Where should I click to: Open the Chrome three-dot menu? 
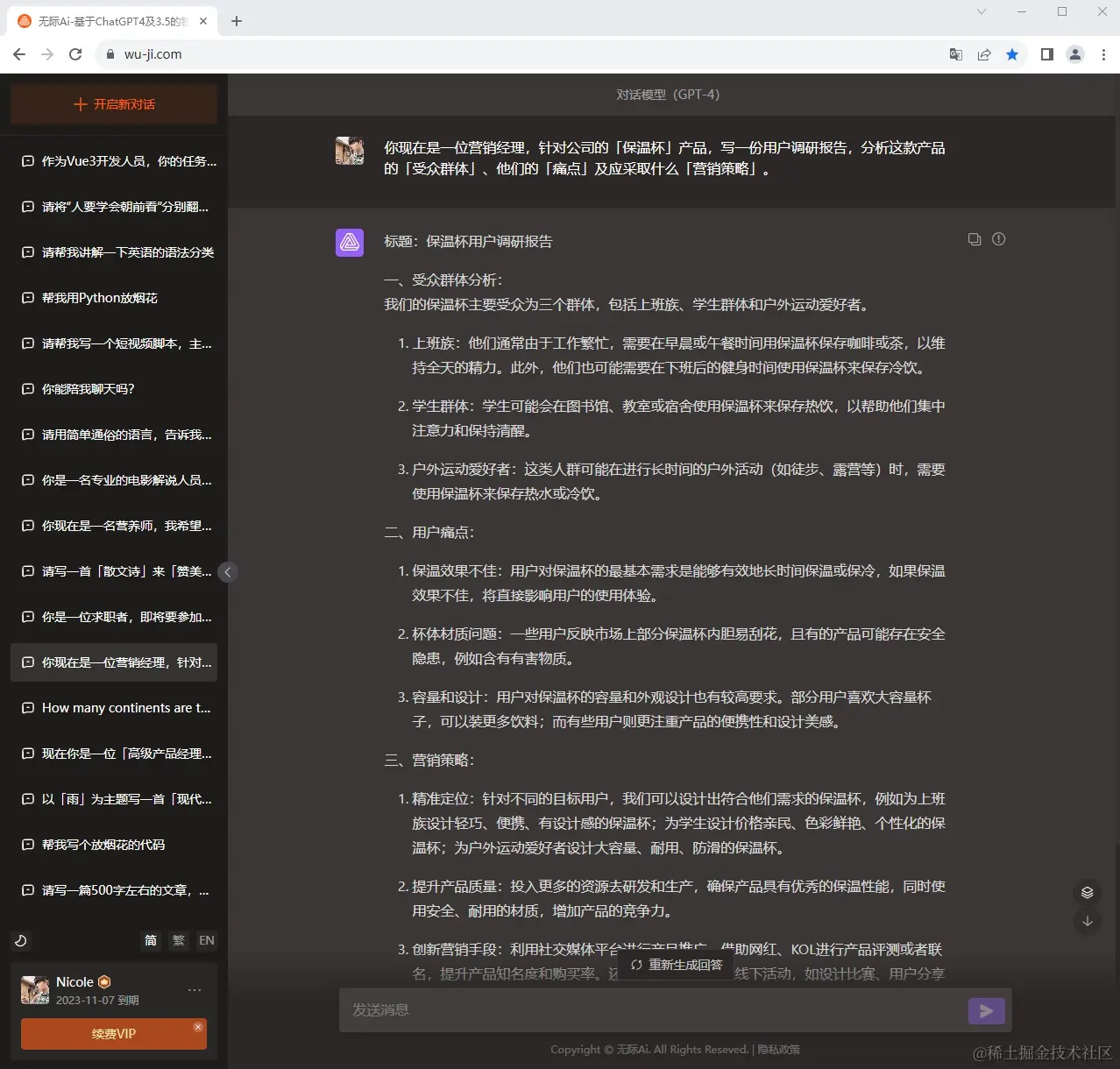point(1104,54)
